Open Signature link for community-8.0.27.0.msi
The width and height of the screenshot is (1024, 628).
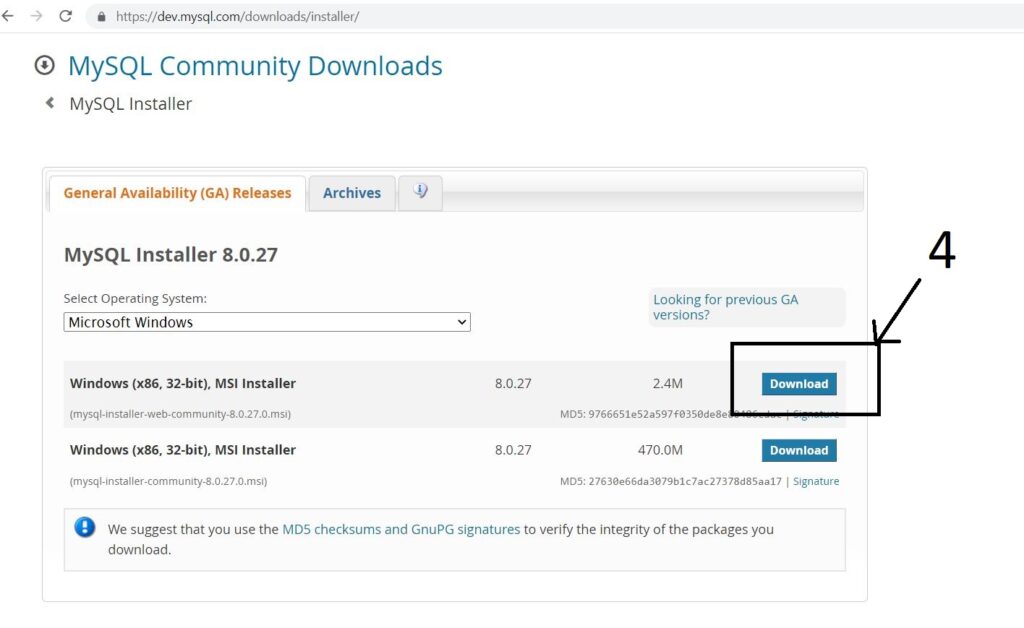[x=816, y=481]
